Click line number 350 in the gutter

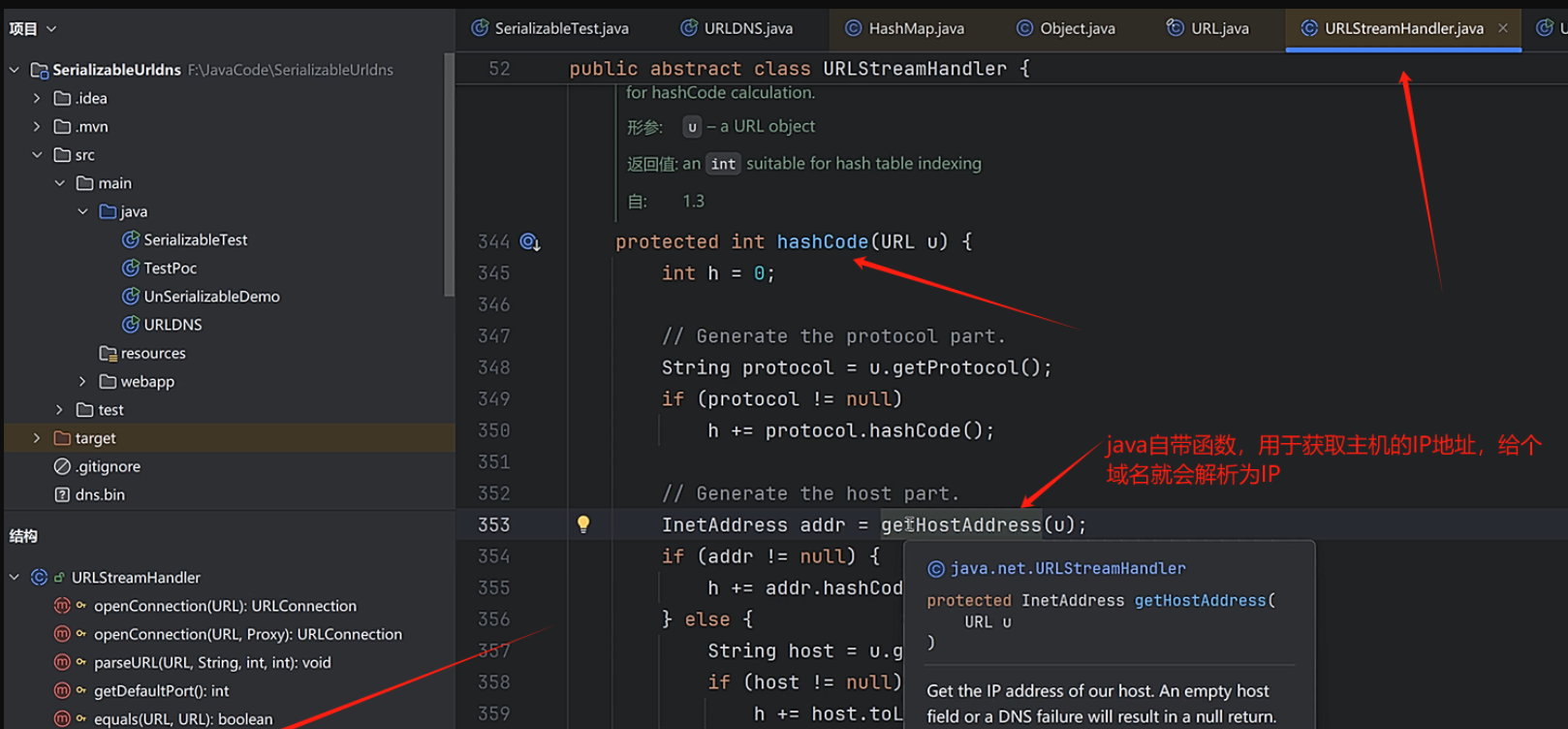[x=493, y=430]
